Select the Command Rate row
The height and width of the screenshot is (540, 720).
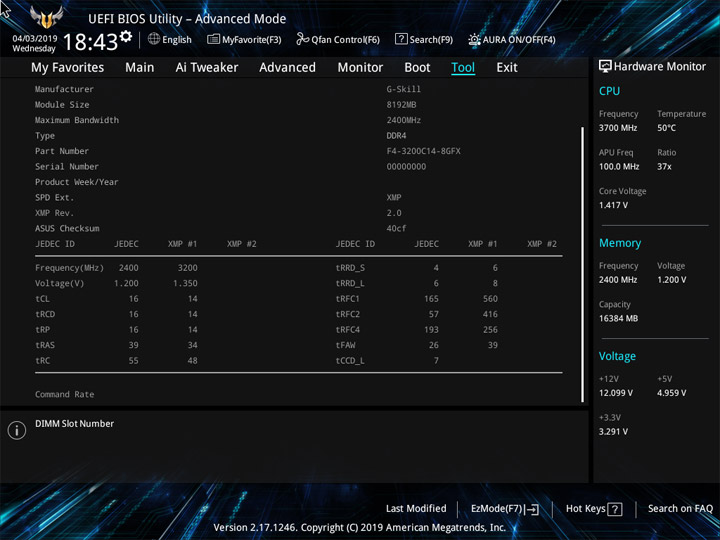tap(298, 394)
